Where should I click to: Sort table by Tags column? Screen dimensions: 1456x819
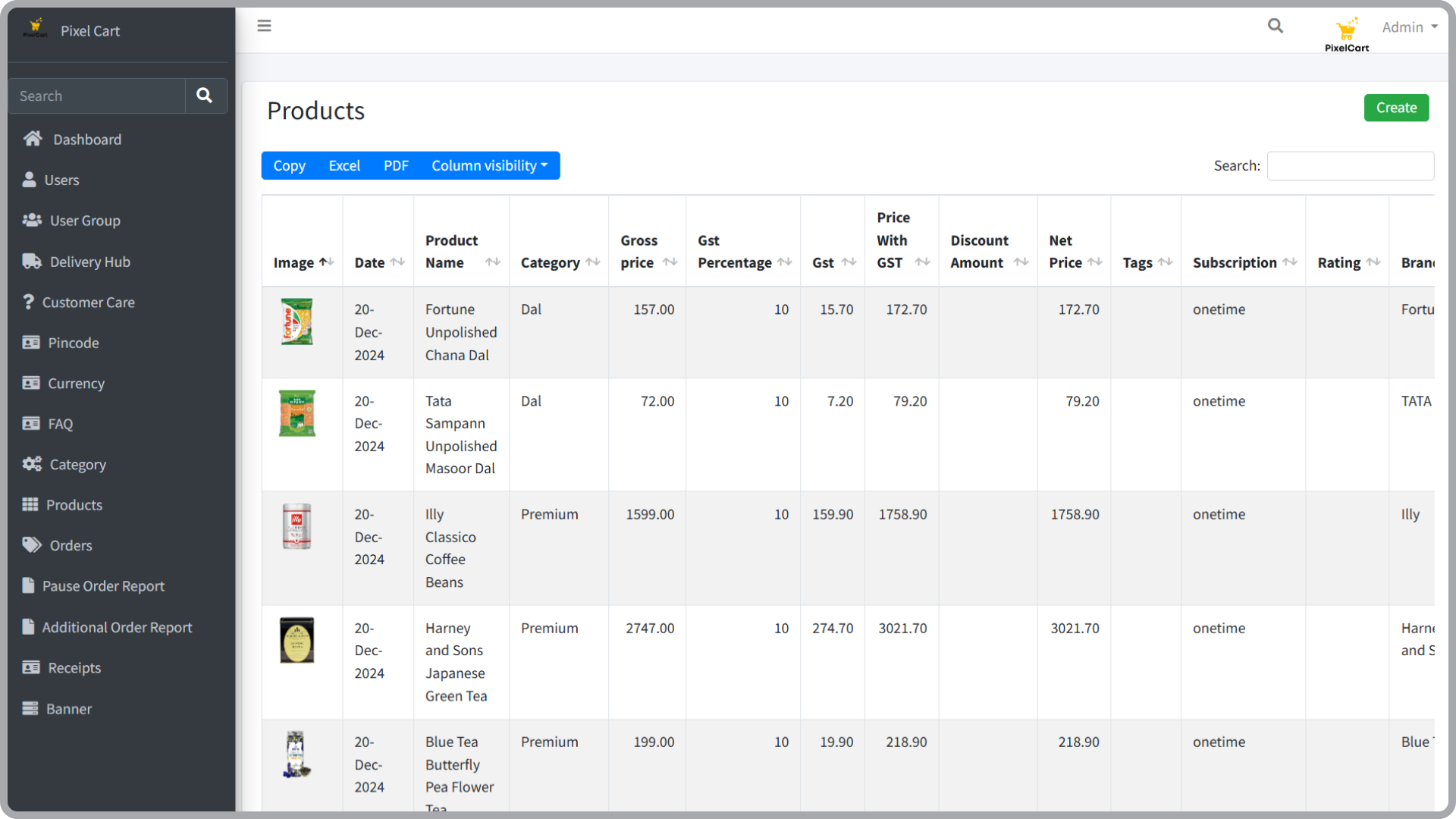1166,262
